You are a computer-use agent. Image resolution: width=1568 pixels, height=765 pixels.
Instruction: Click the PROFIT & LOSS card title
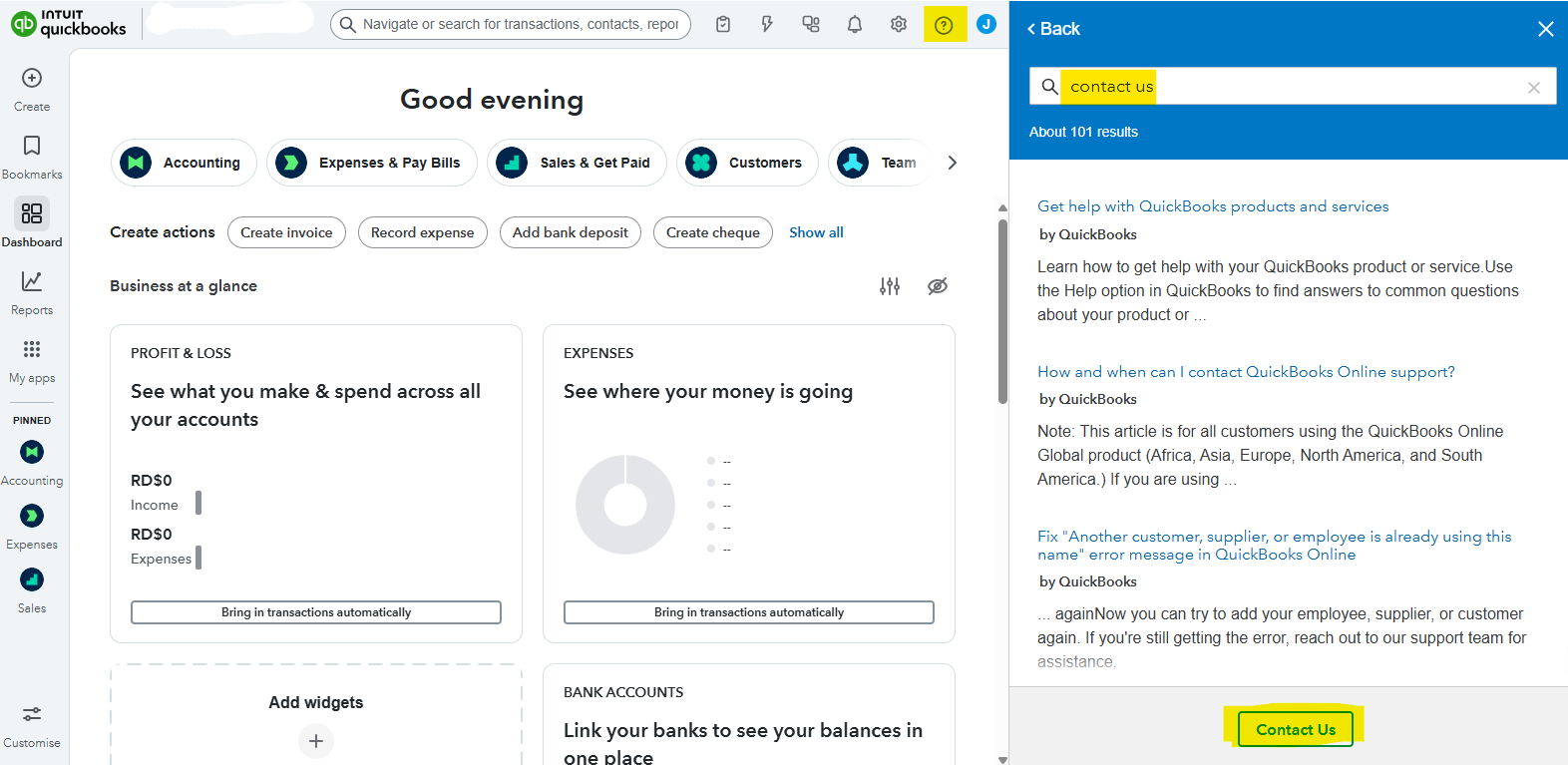181,353
